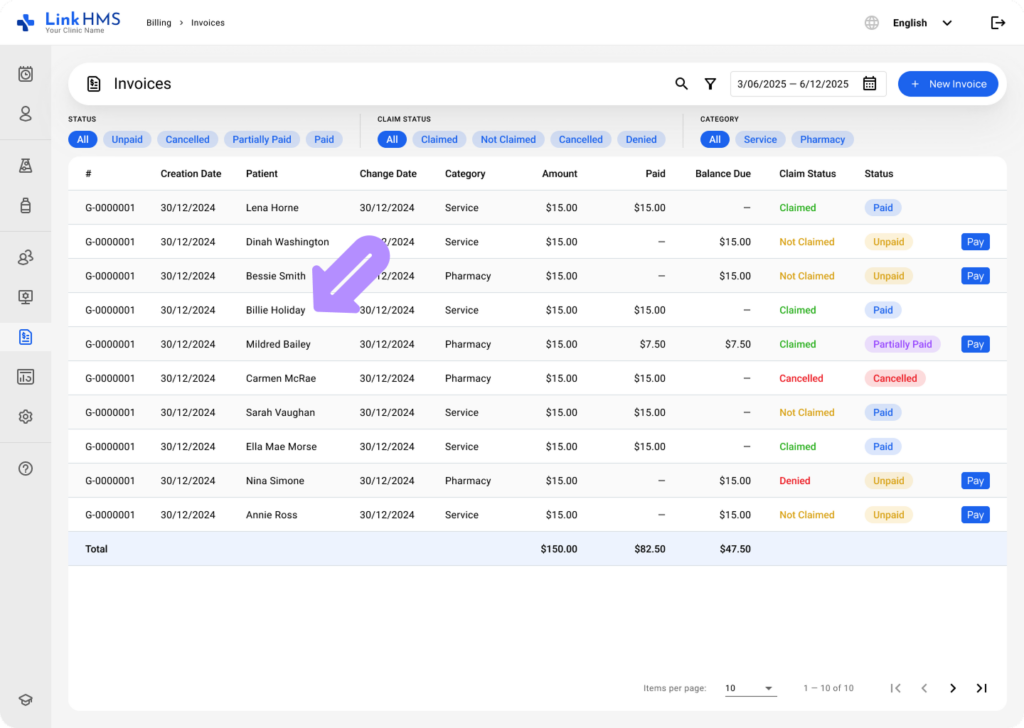The height and width of the screenshot is (728, 1024).
Task: Click the $150.00 total amount
Action: (x=559, y=549)
